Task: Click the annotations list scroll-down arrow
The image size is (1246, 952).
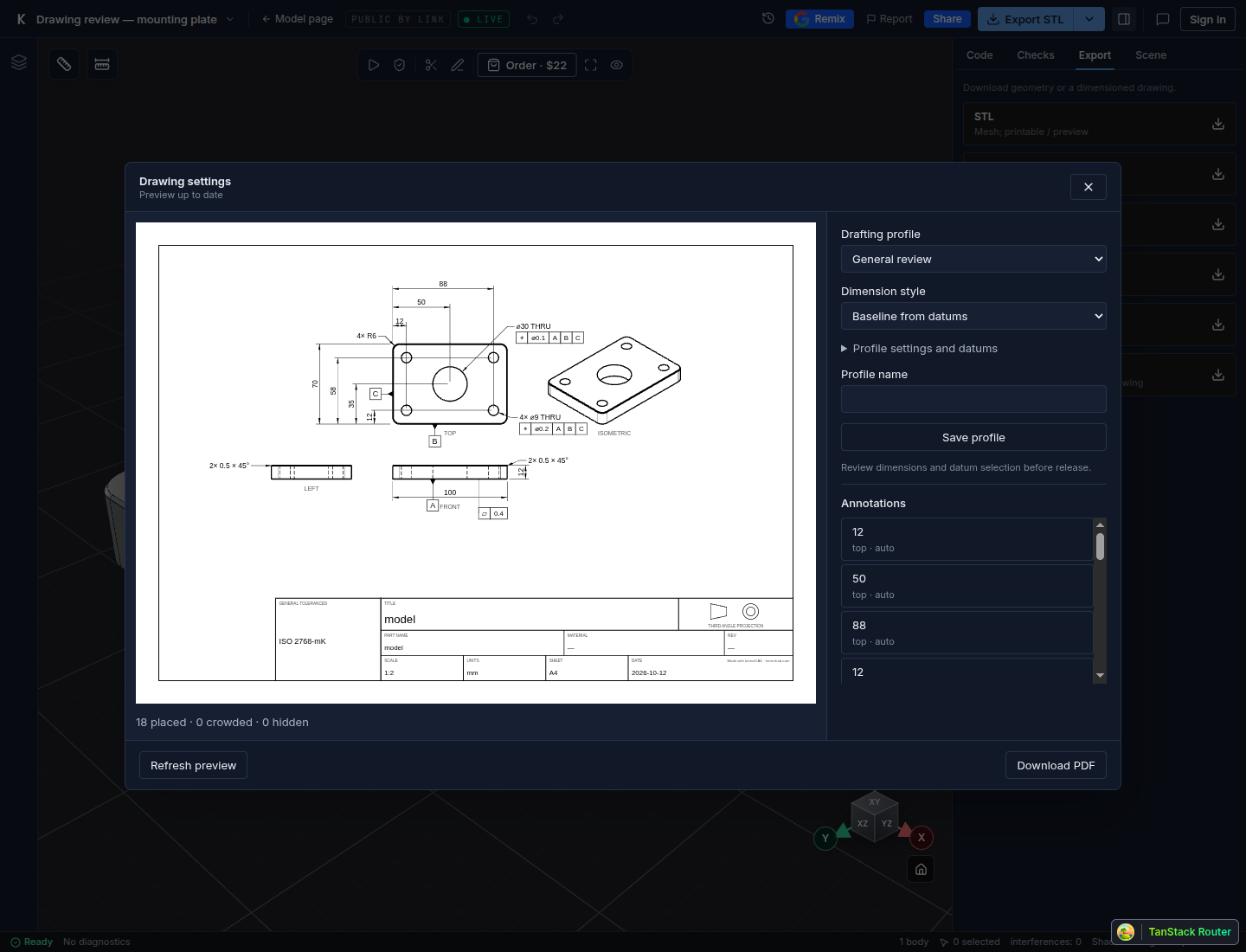Action: [x=1100, y=675]
